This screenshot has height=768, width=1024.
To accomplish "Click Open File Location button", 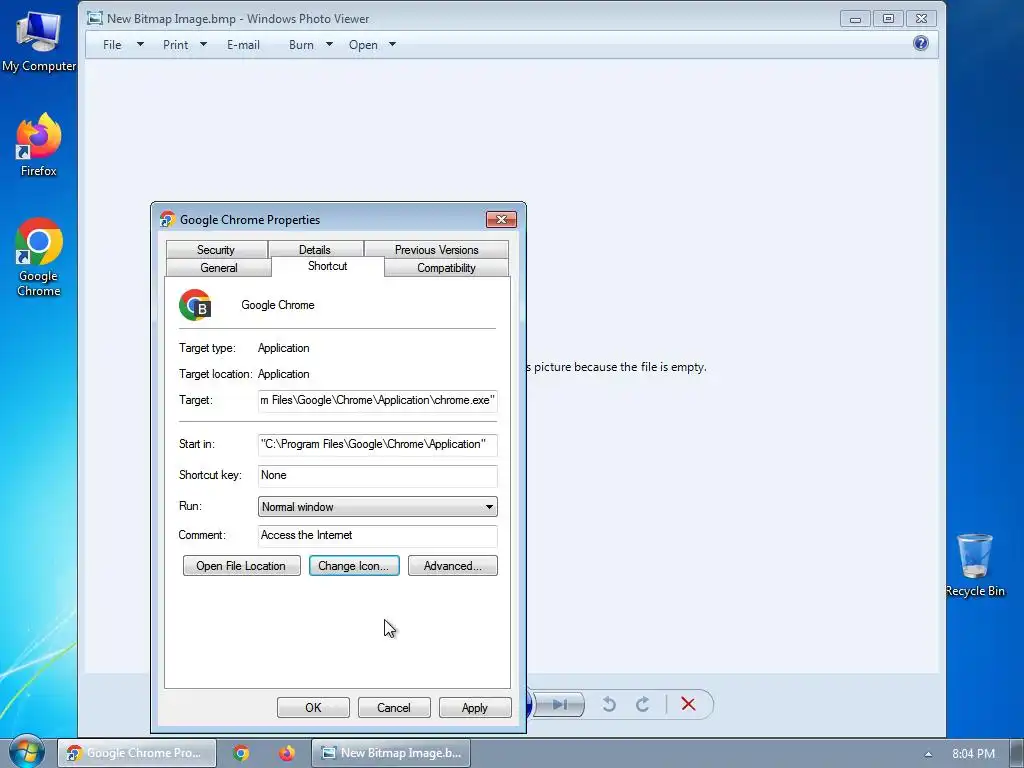I will click(242, 566).
